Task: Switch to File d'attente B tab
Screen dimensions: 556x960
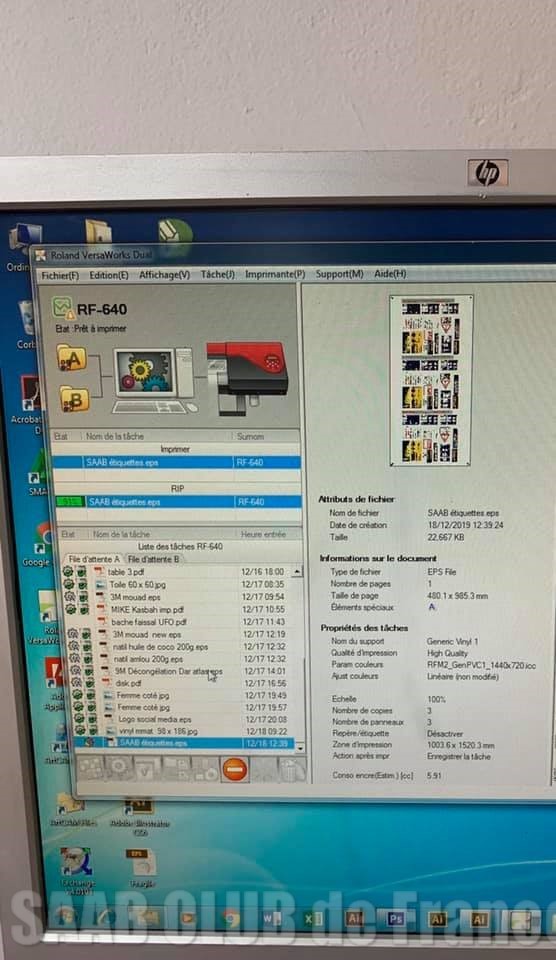Action: 154,559
